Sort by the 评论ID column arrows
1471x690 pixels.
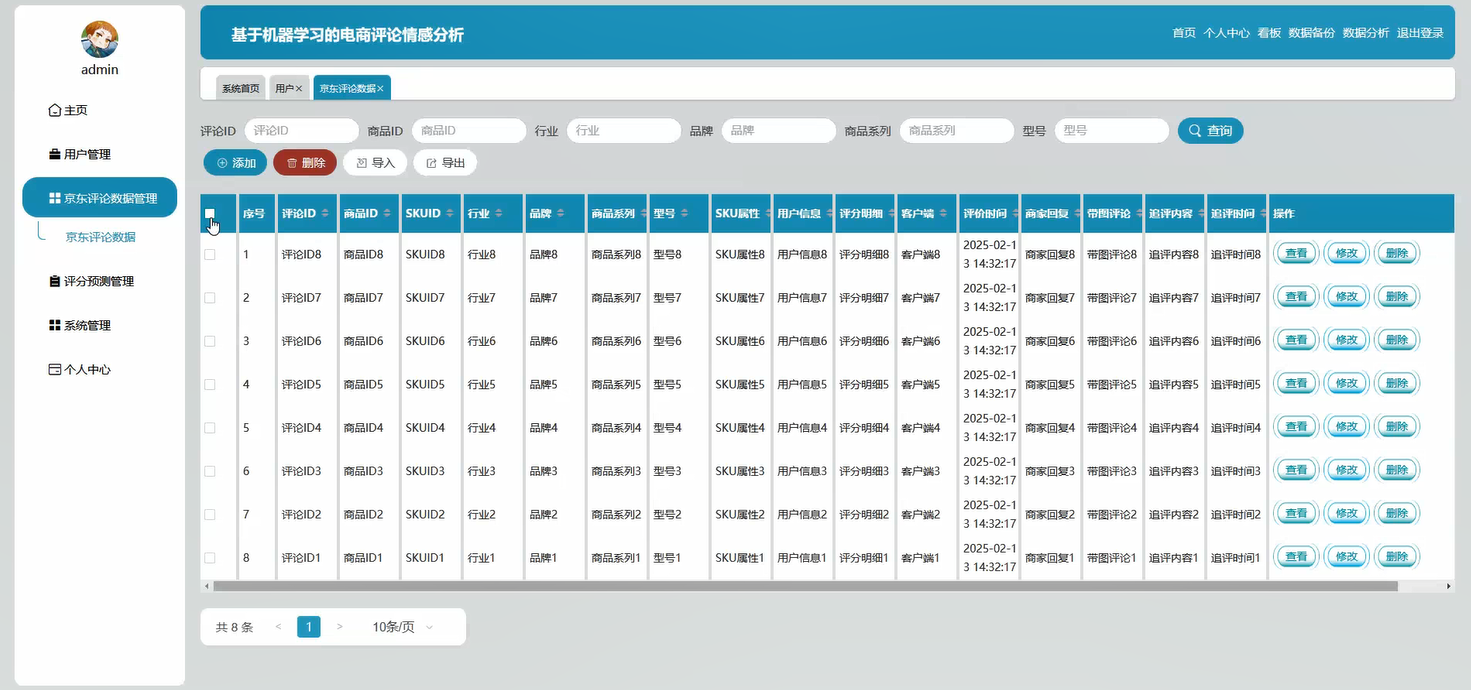tap(325, 214)
